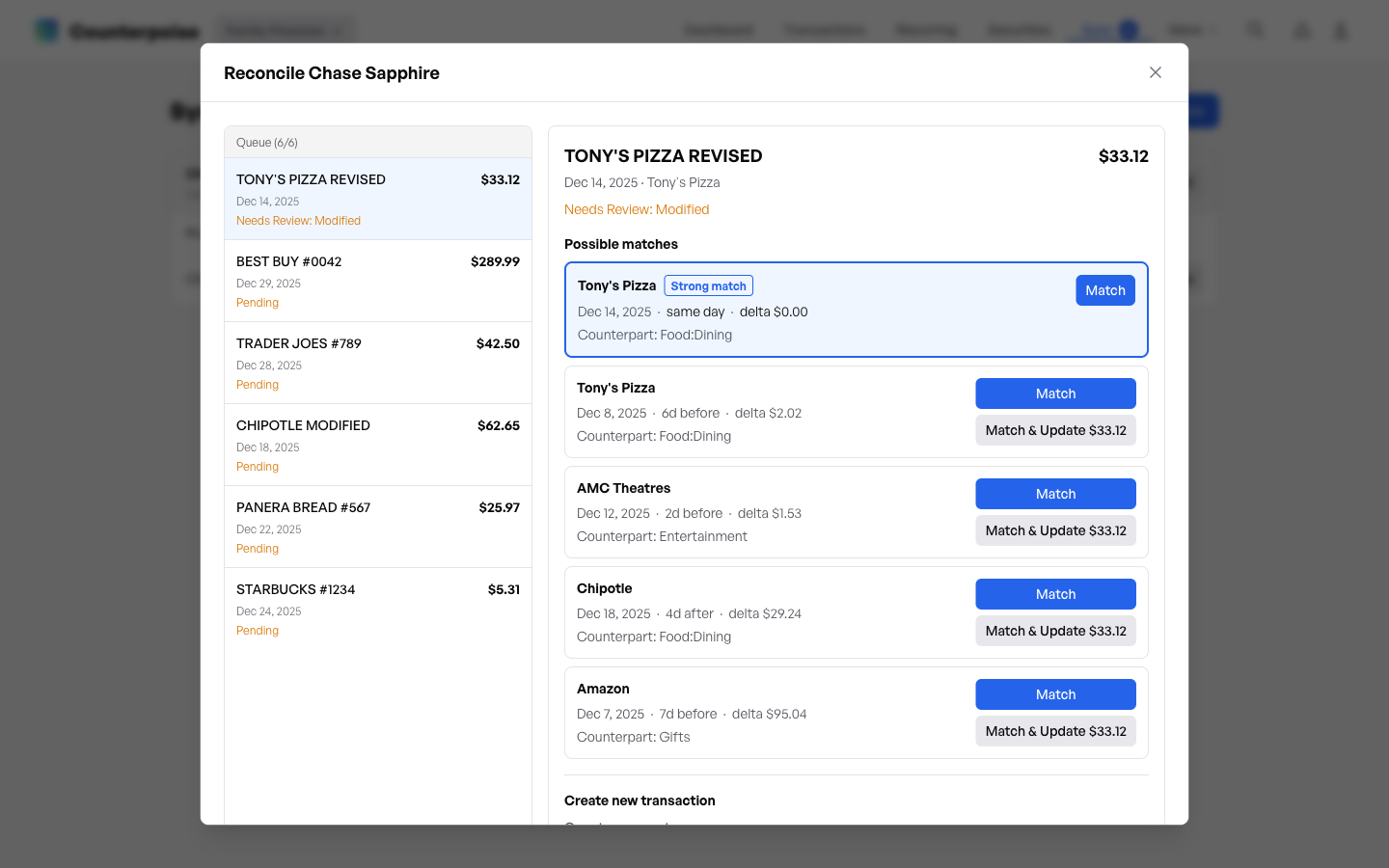Viewport: 1389px width, 868px height.
Task: Click Match for Tony's Pizza dated Dec 8
Action: click(x=1055, y=393)
